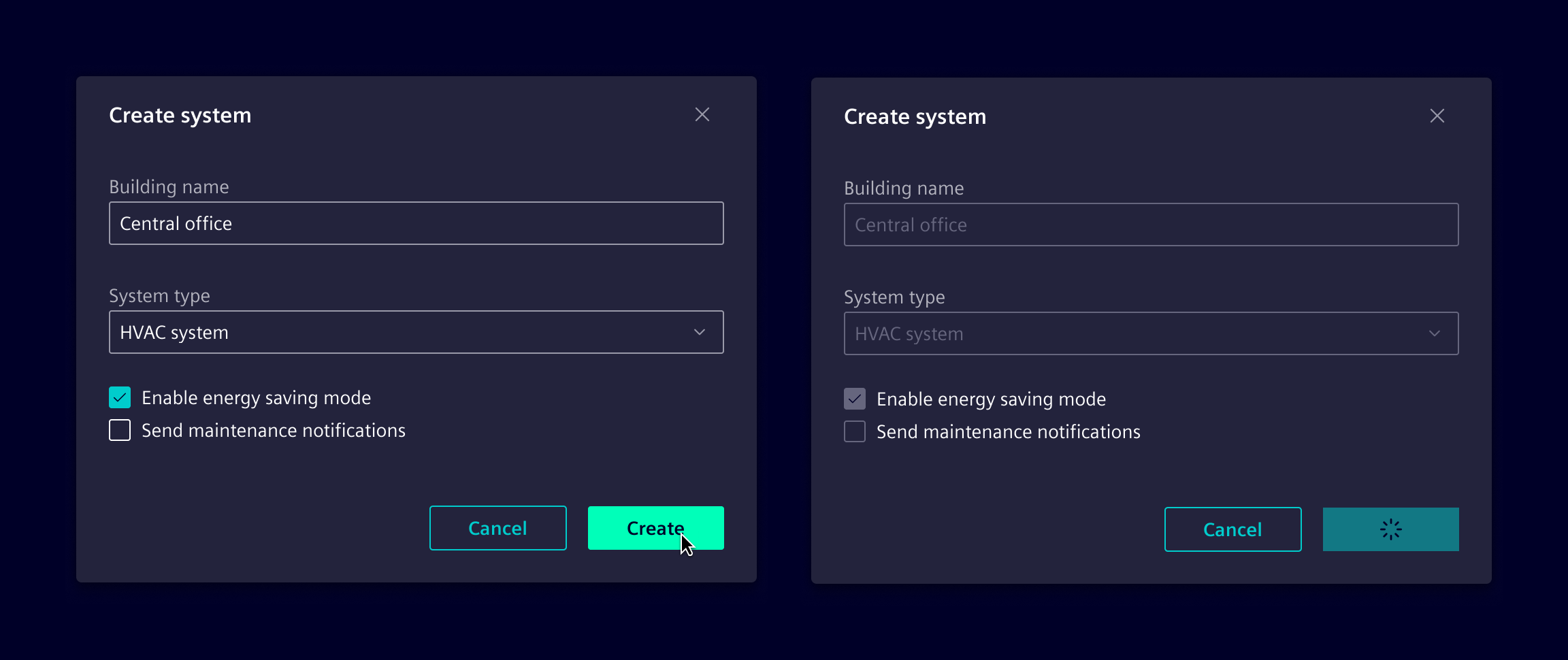Select the Create system title on the left

(x=180, y=114)
